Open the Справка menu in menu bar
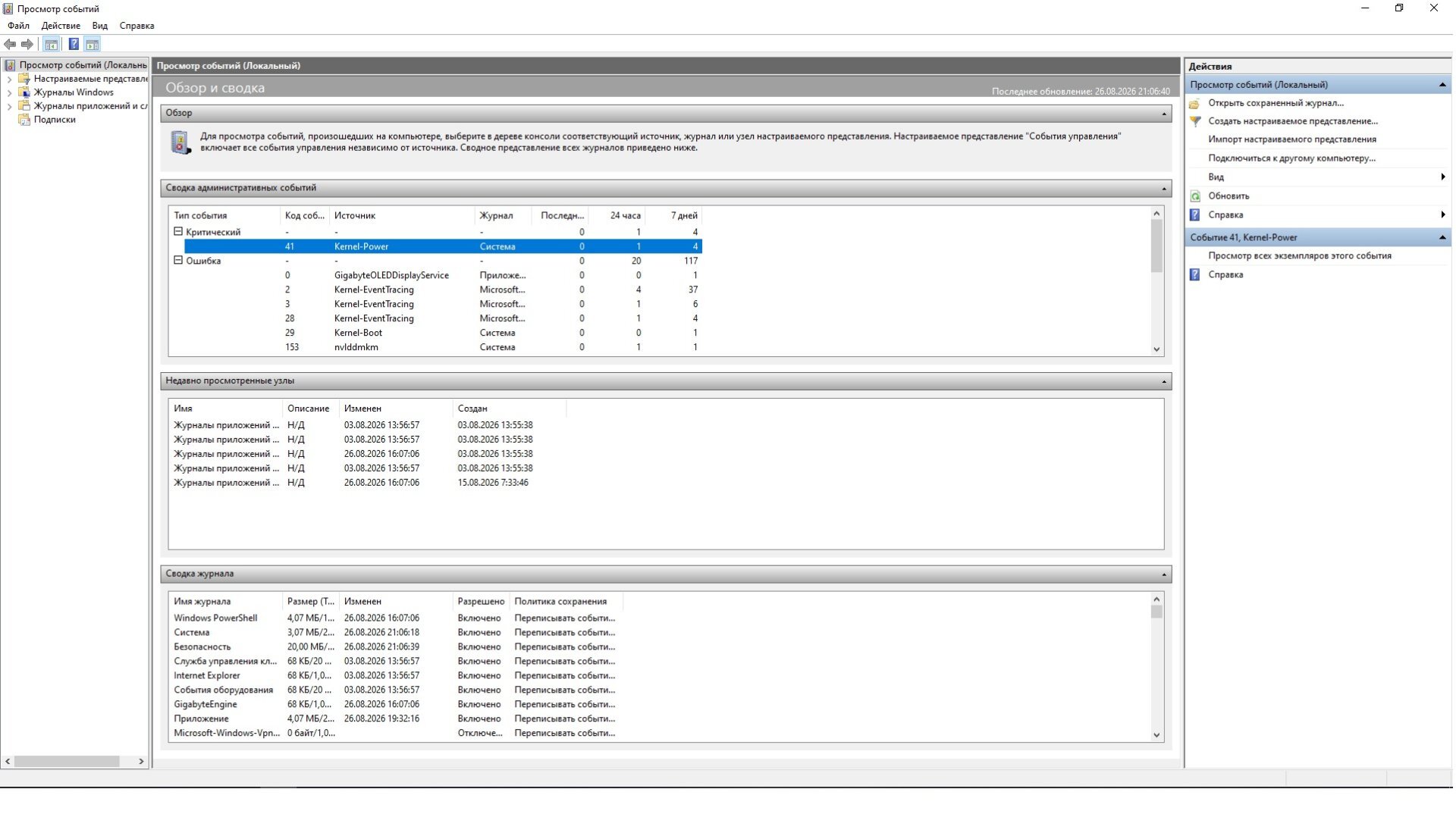 (x=136, y=26)
